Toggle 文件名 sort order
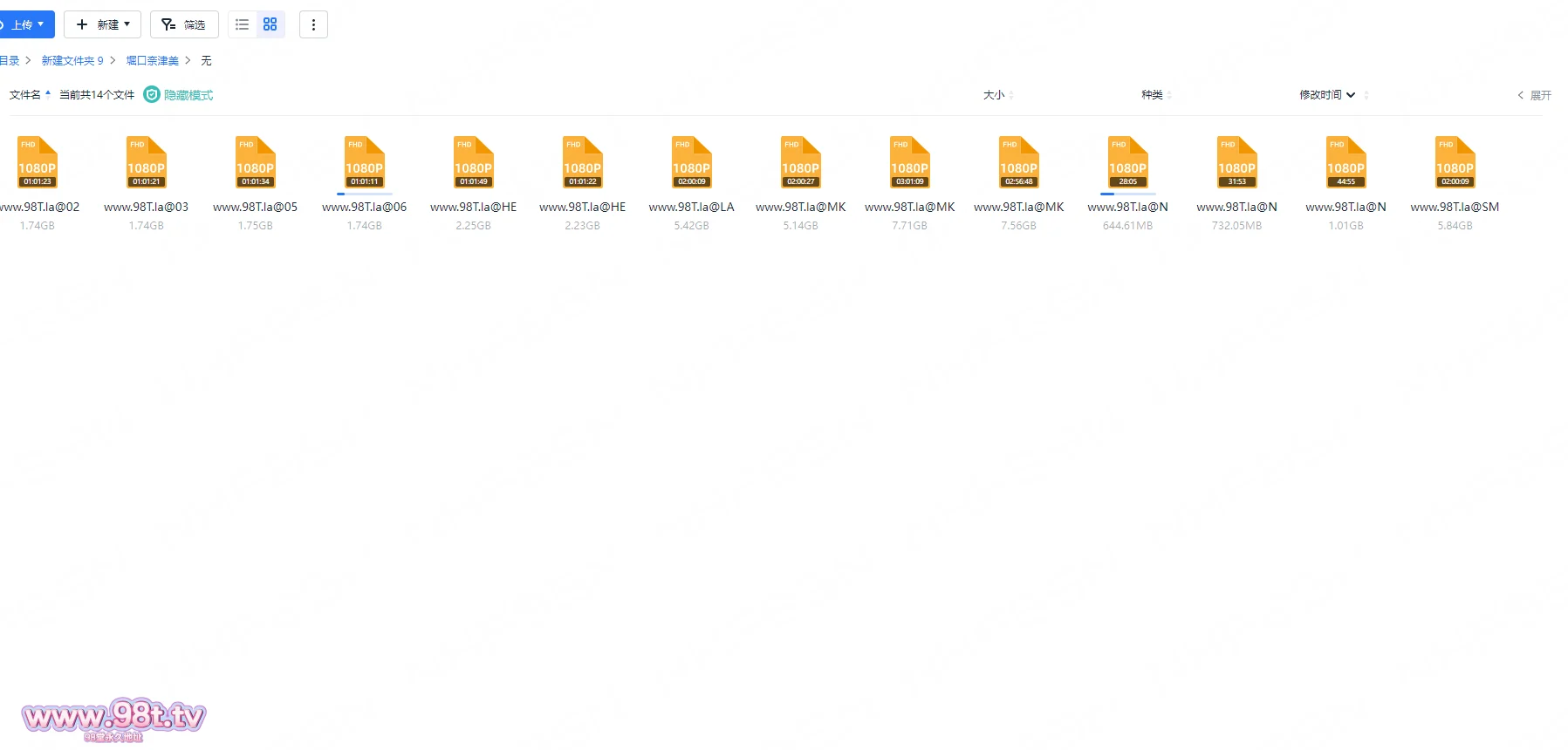This screenshot has height=750, width=1568. pyautogui.click(x=26, y=95)
